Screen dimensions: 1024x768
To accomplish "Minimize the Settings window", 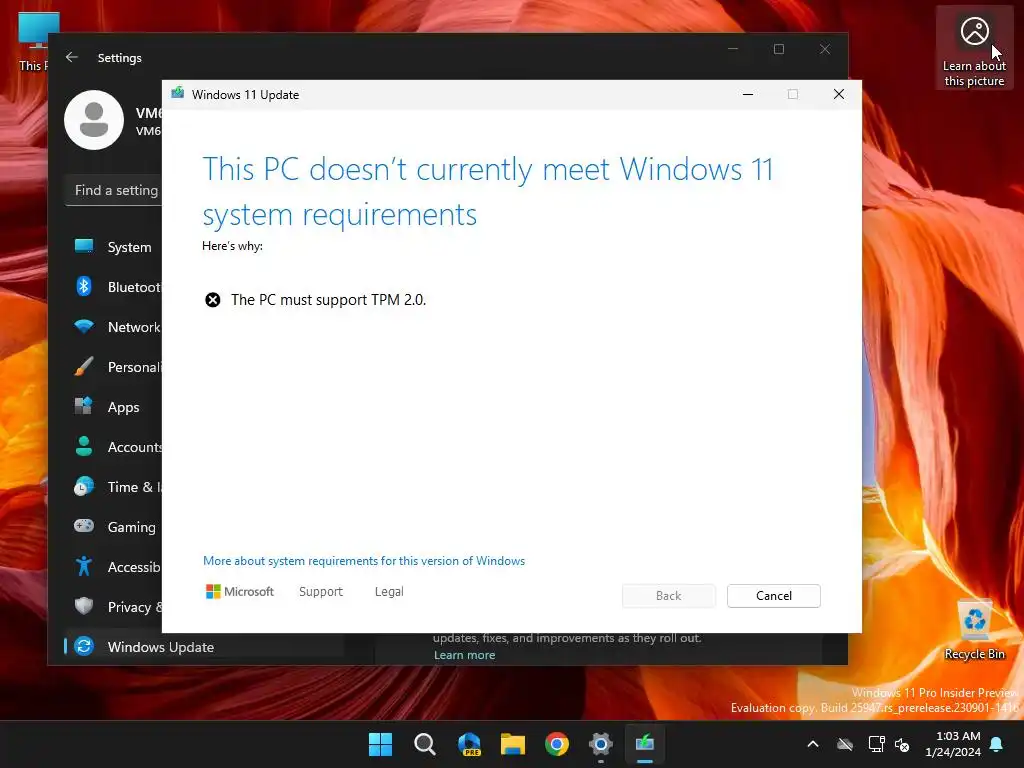I will (x=733, y=50).
